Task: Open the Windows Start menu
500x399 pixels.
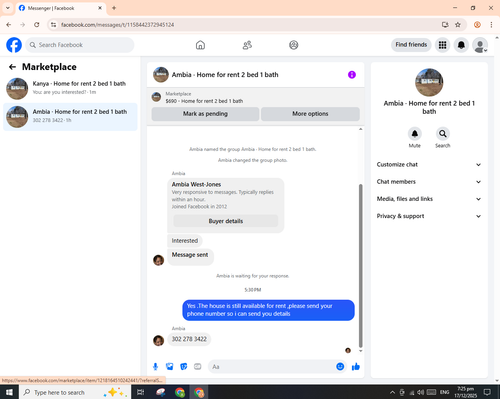Action: click(9, 392)
